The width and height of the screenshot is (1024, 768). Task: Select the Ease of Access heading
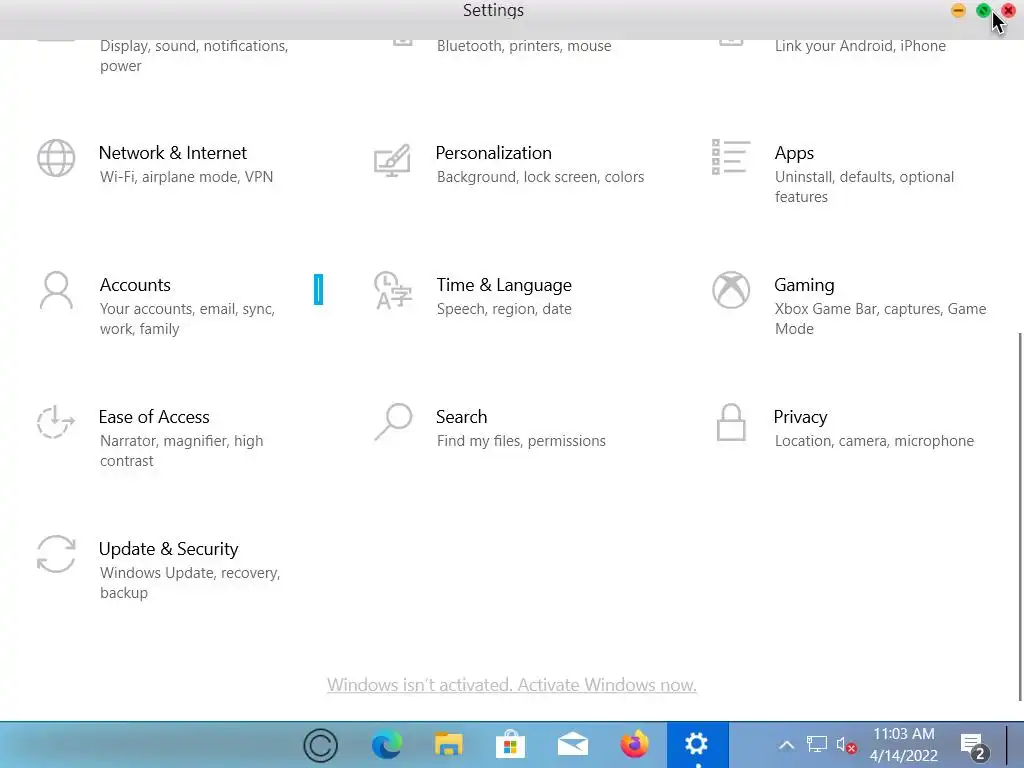pyautogui.click(x=154, y=417)
